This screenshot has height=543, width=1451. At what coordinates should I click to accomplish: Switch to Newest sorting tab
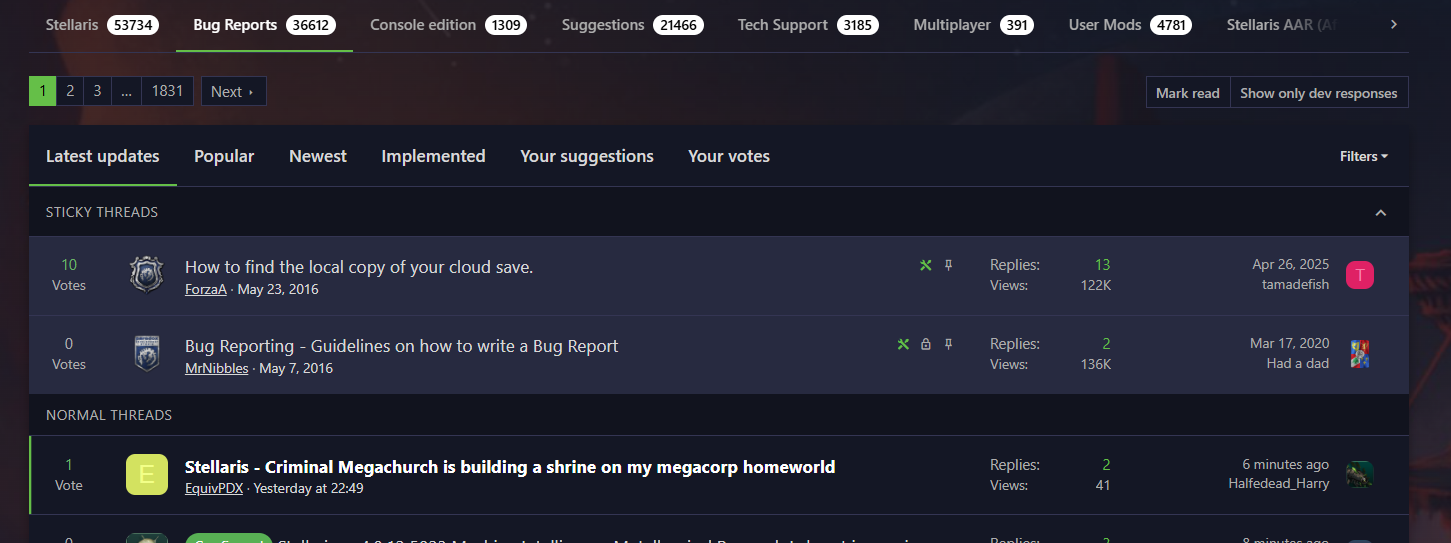coord(318,156)
